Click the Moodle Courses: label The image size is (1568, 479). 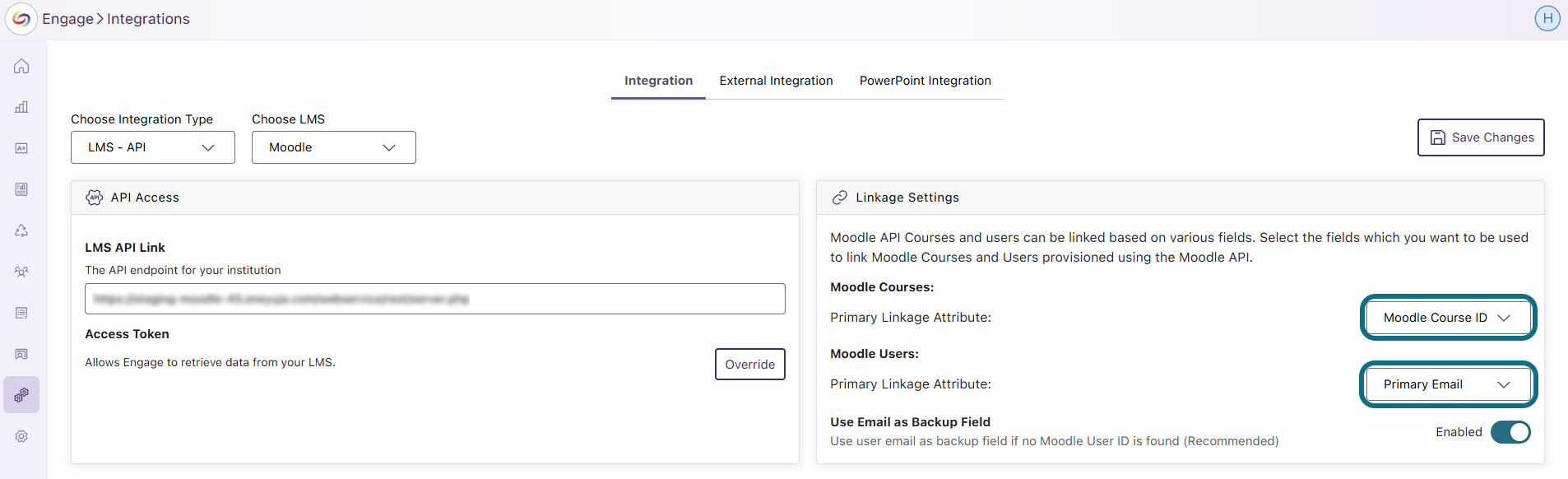coord(882,287)
